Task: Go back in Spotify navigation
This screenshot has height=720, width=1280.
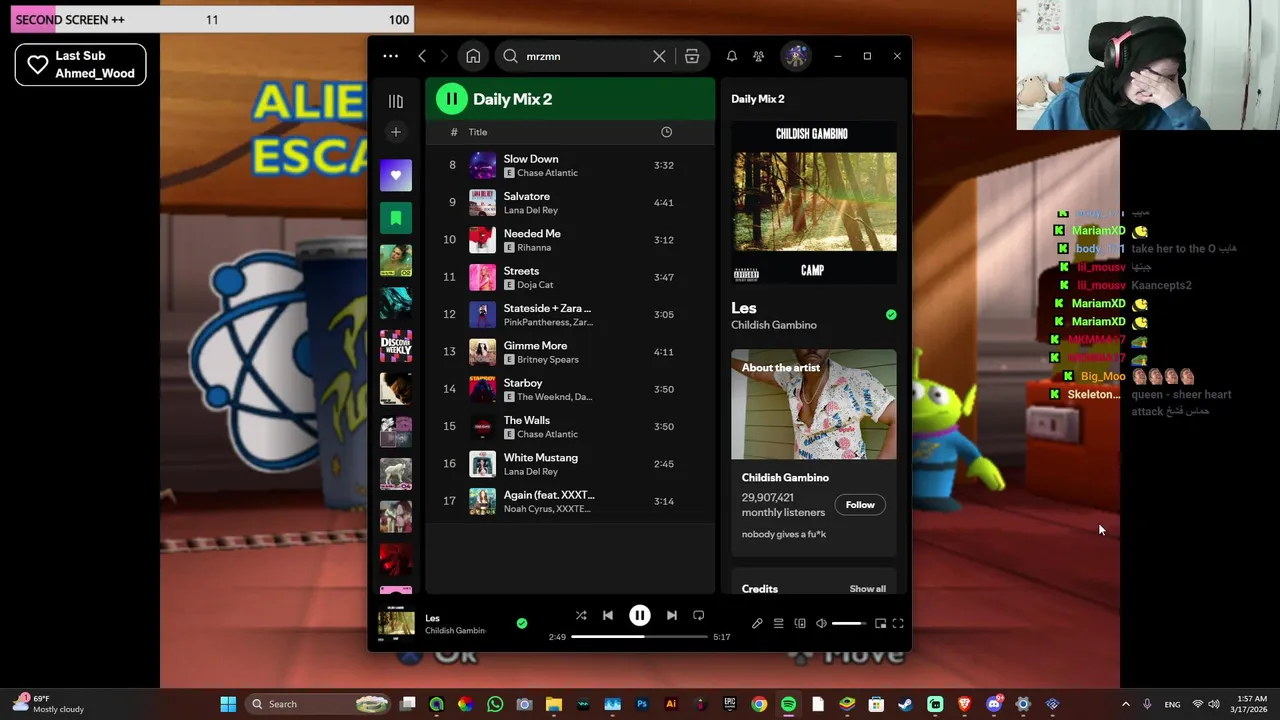Action: [422, 56]
